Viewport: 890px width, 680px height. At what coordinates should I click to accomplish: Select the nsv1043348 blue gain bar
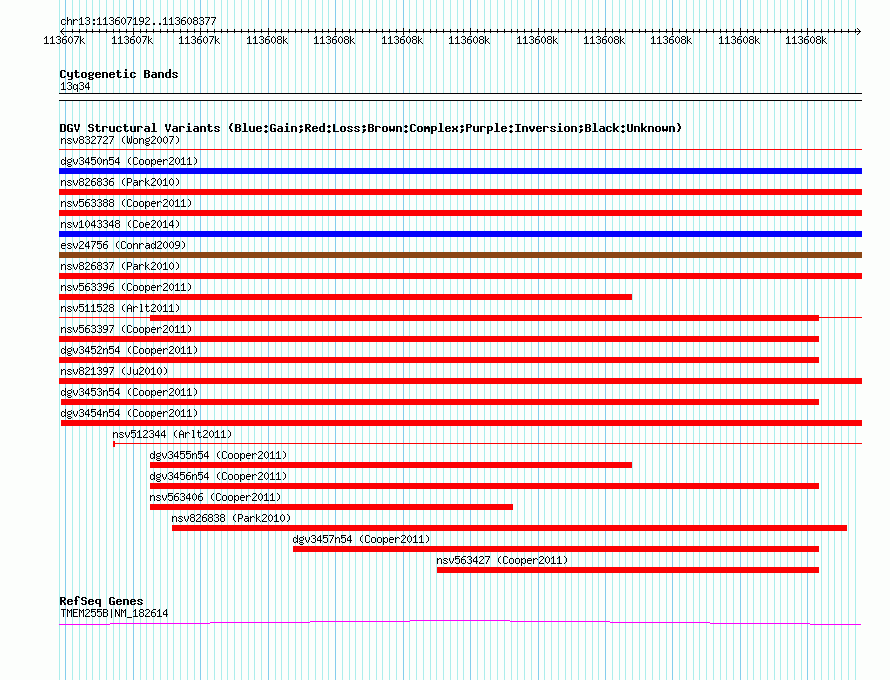click(x=460, y=234)
